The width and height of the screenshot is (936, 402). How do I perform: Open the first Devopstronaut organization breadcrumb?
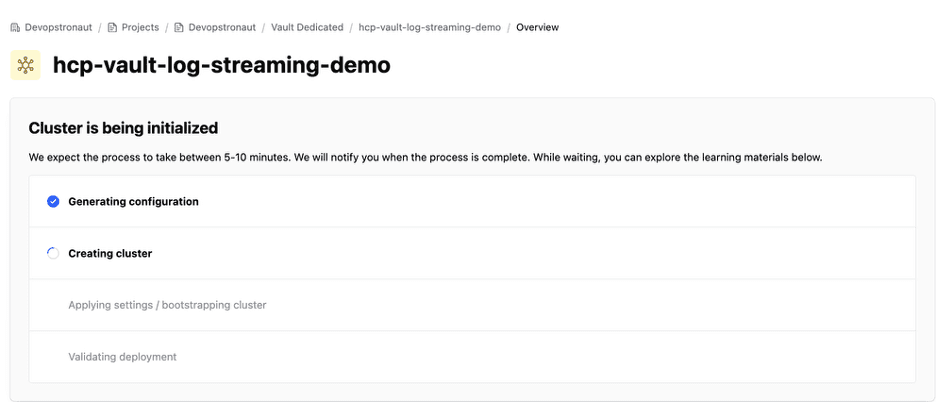coord(59,27)
